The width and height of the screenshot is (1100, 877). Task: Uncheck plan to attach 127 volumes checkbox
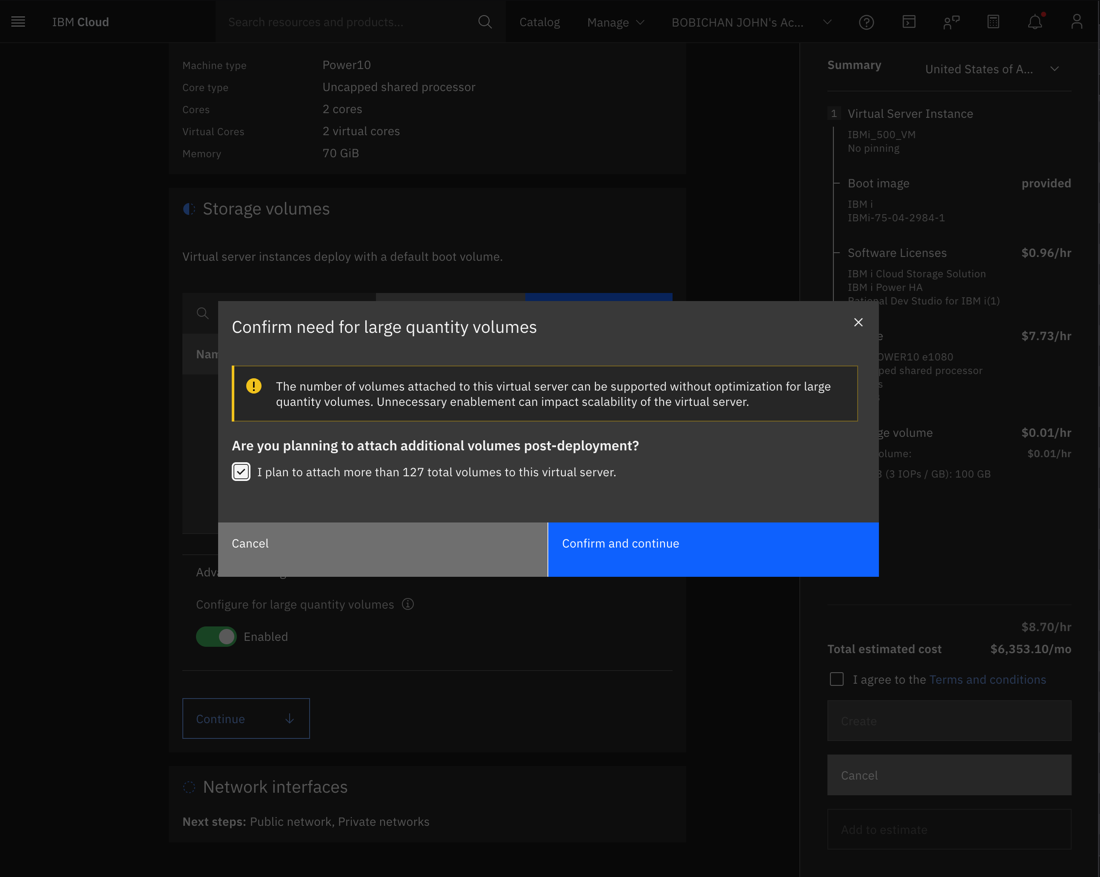[241, 472]
